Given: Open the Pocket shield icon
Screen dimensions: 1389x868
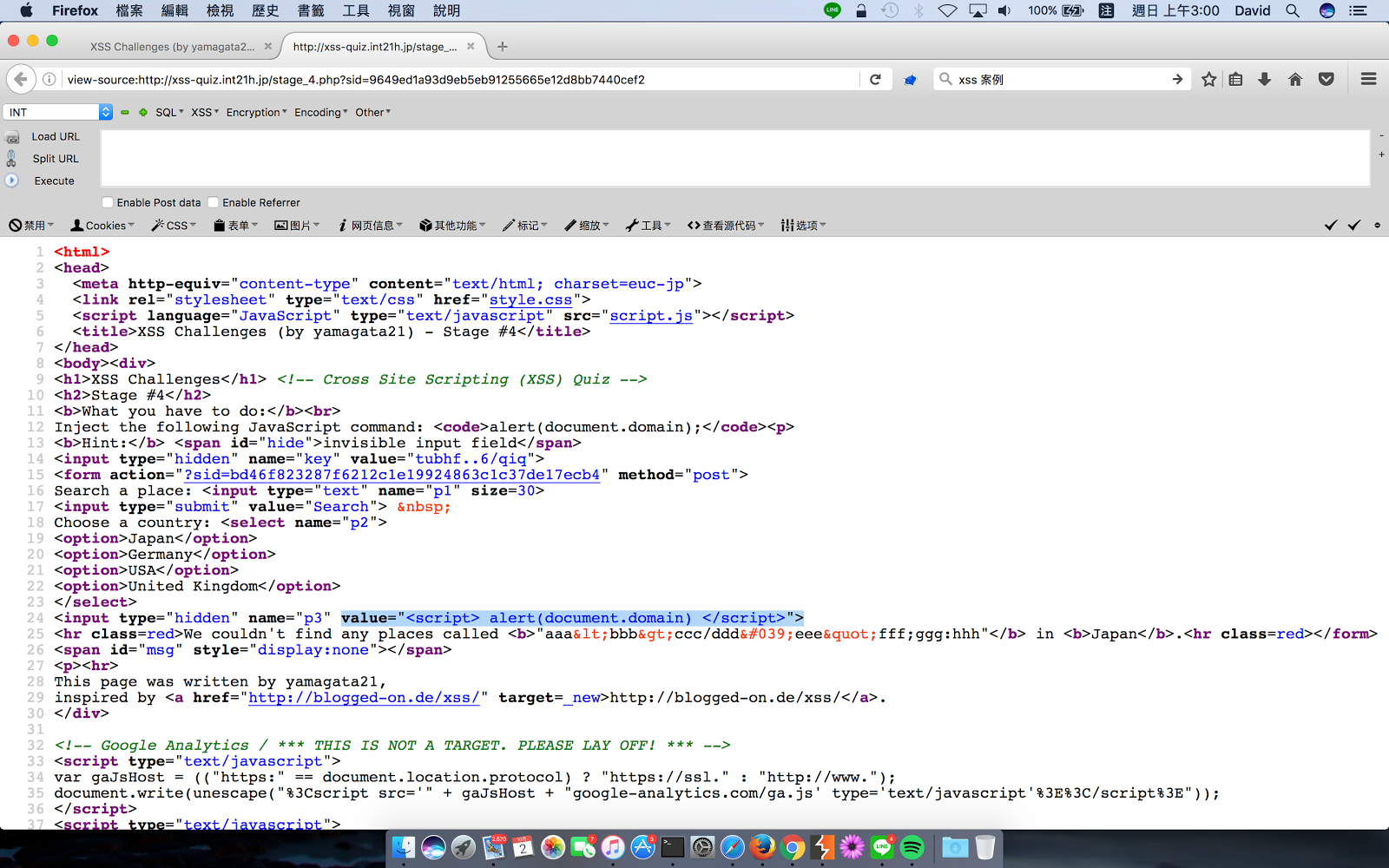Looking at the screenshot, I should (1326, 79).
